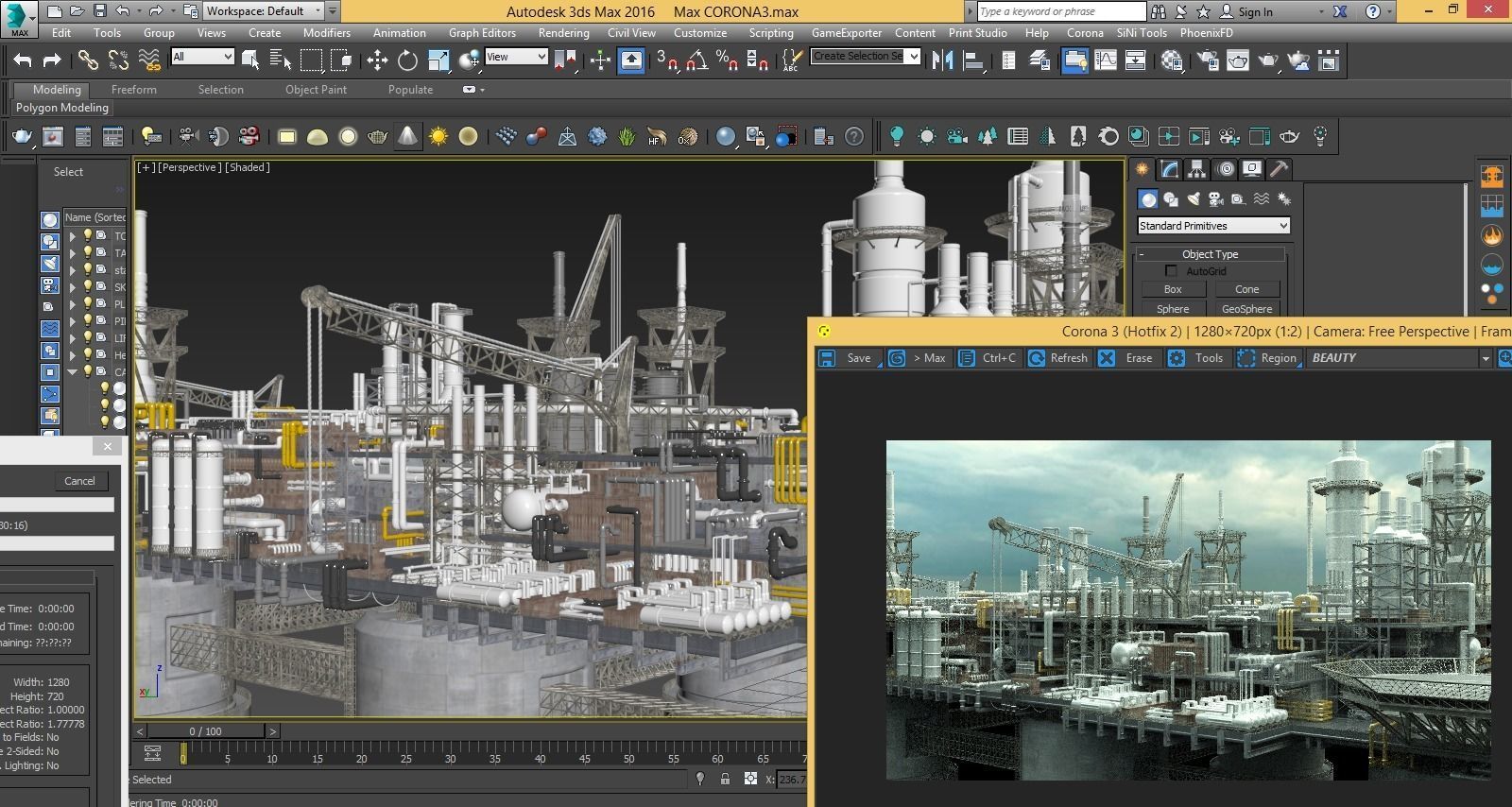Click Refresh in Corona frame buffer
Image resolution: width=1512 pixels, height=807 pixels.
(x=1058, y=358)
